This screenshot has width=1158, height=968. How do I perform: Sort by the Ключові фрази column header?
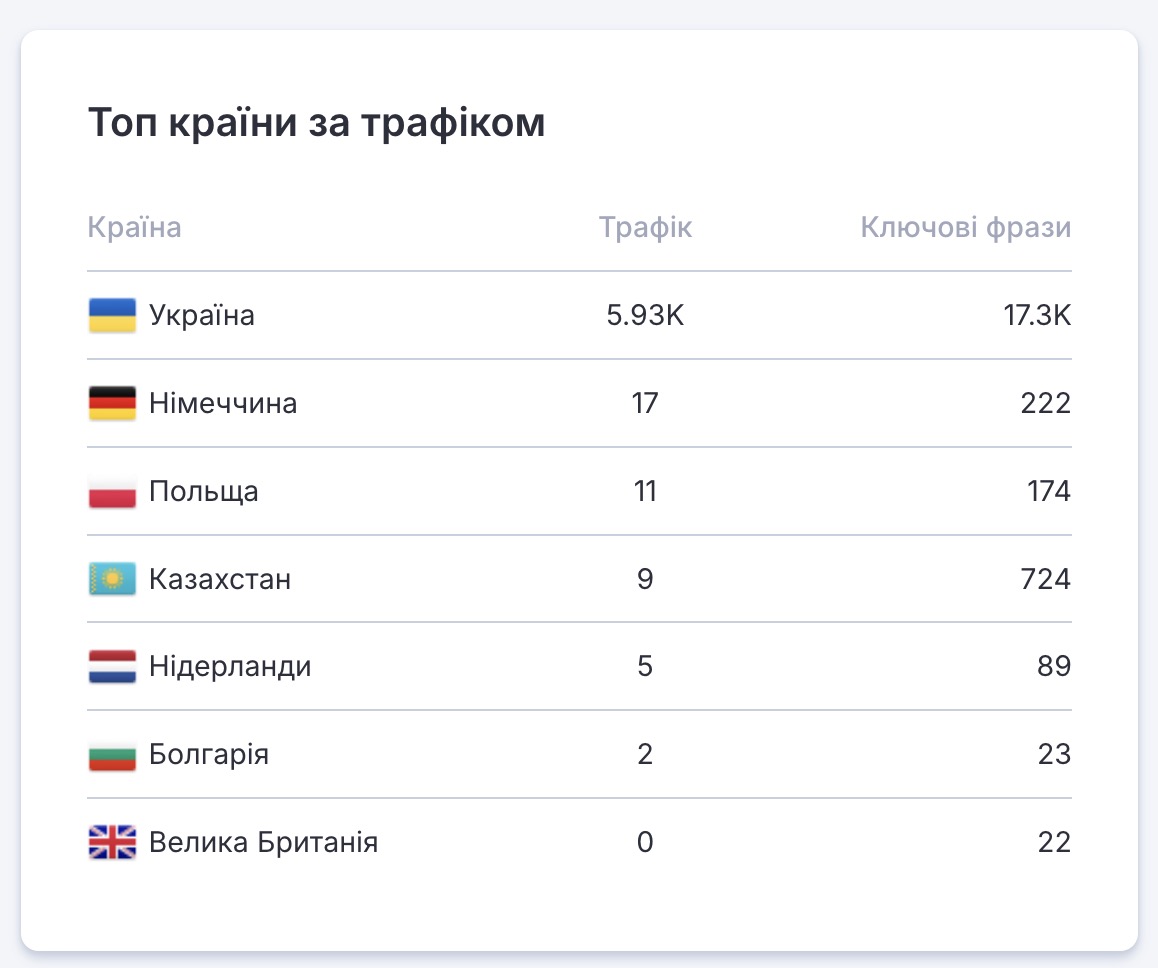click(x=965, y=228)
